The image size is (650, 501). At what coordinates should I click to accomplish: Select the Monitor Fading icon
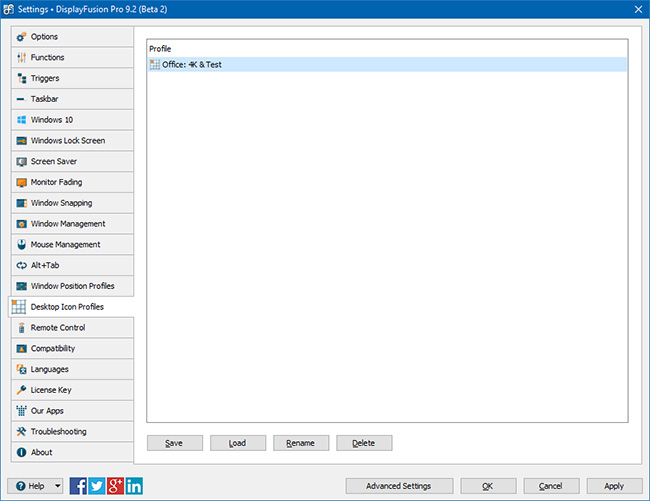[x=22, y=182]
